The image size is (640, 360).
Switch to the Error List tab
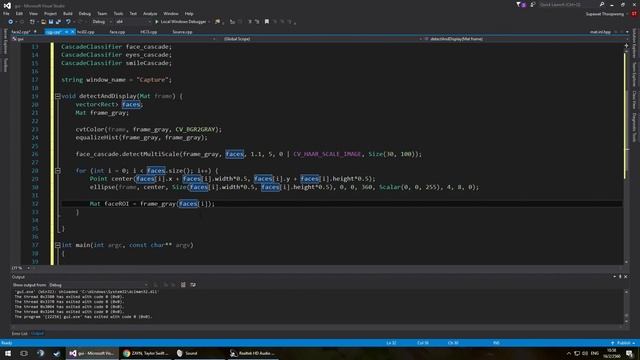click(x=19, y=333)
